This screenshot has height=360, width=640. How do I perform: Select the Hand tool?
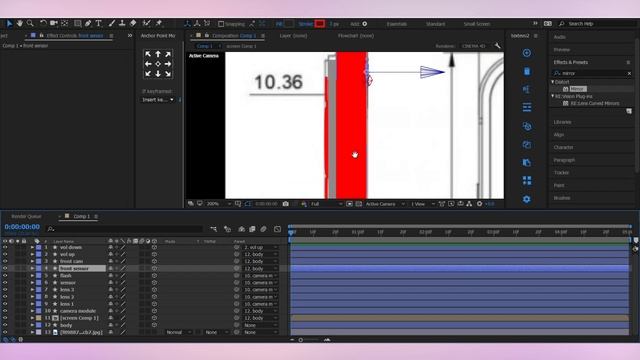(x=20, y=24)
